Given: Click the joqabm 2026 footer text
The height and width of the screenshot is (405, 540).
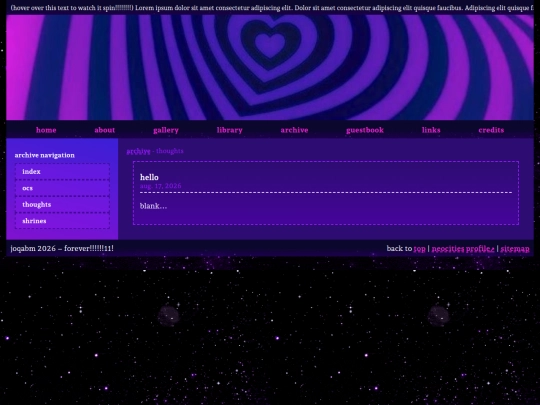Looking at the screenshot, I should click(62, 248).
